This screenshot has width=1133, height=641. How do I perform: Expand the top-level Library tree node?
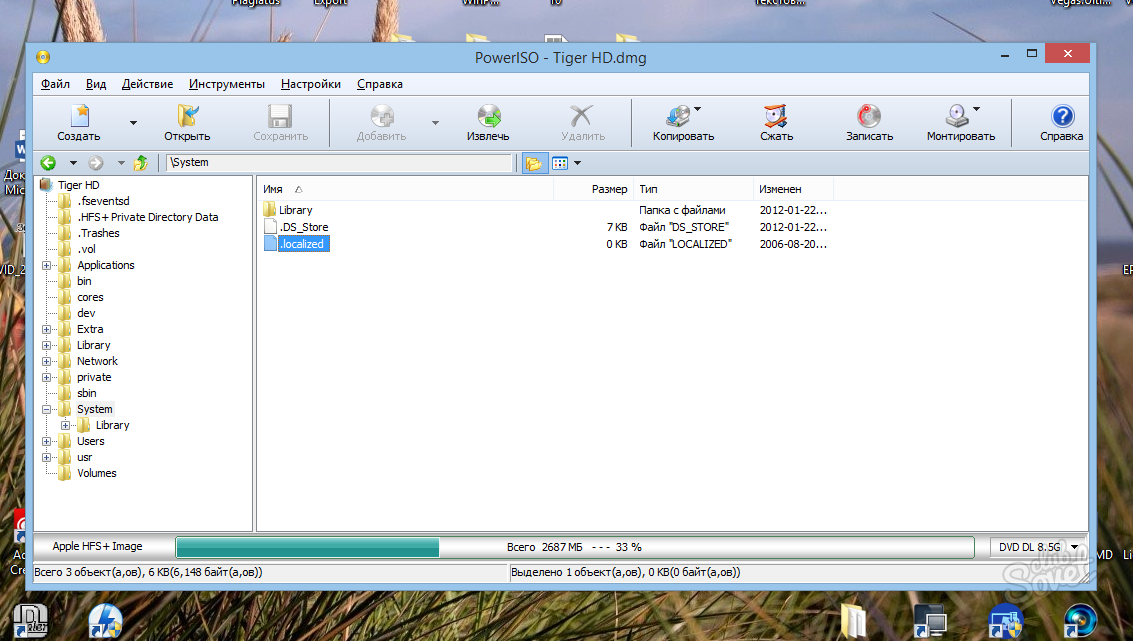click(x=46, y=345)
